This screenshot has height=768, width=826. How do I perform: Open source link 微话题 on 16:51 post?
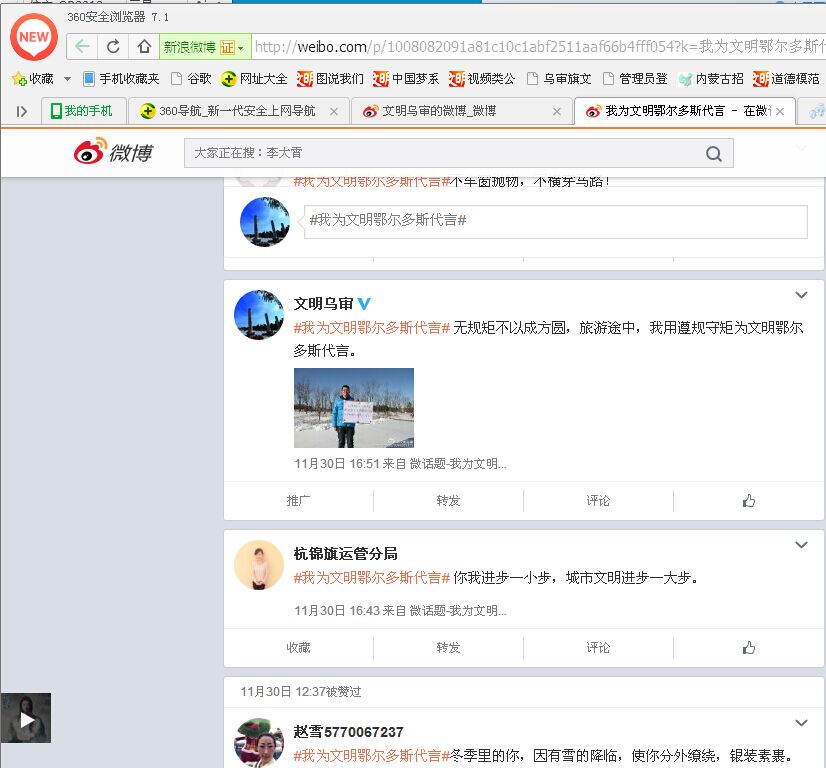(458, 464)
